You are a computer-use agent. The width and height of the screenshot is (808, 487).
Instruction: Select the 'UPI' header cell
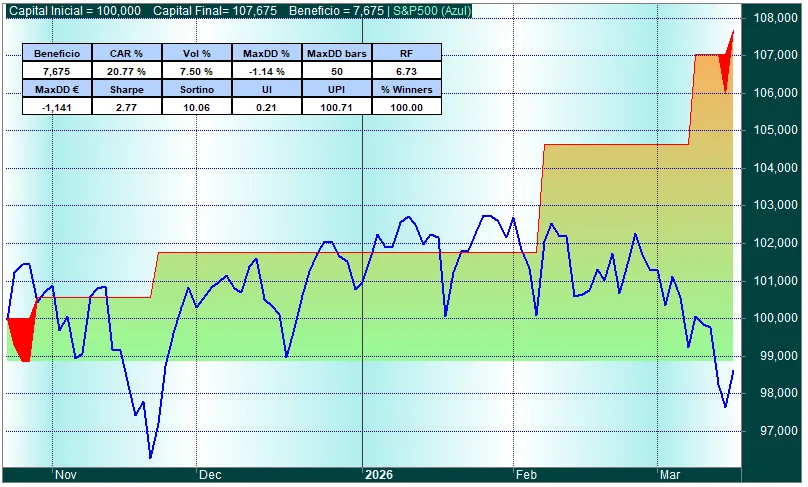[x=336, y=89]
